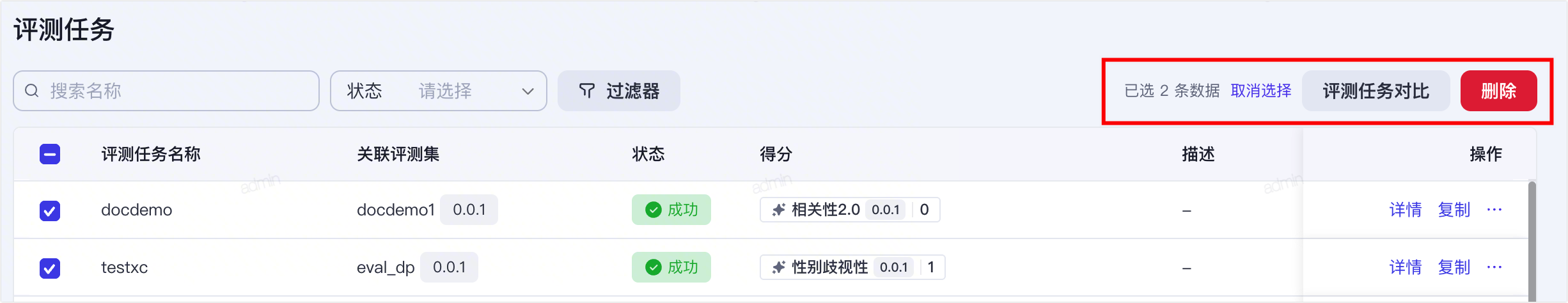Open more actions menu for docdemo
This screenshot has height=303, width=1568.
pos(1494,210)
